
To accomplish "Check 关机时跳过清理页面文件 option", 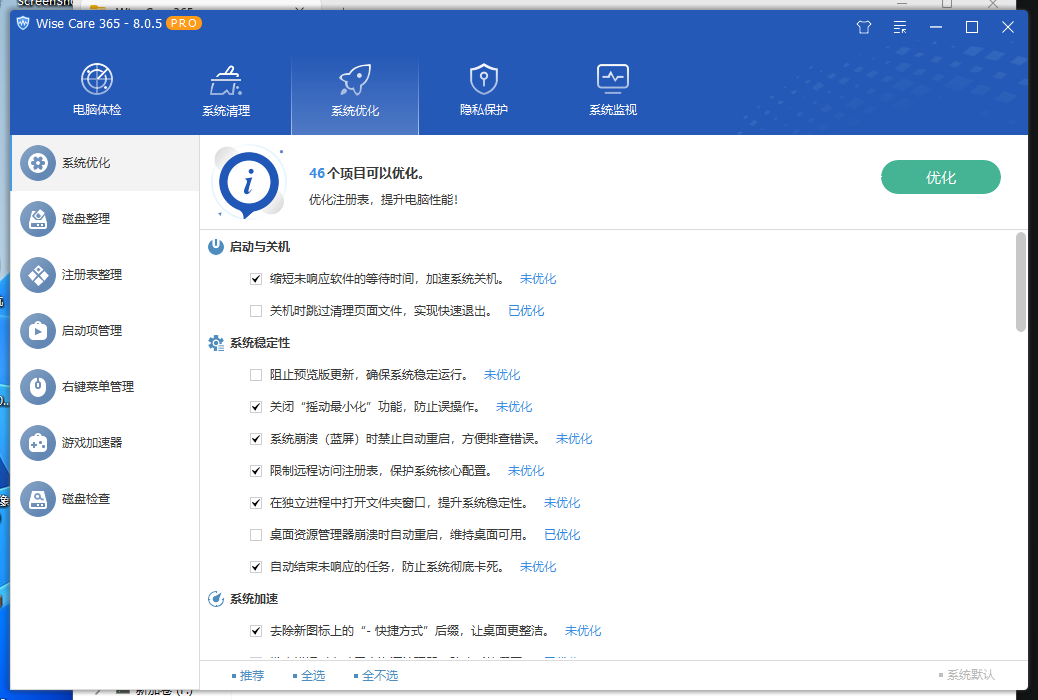I will click(256, 311).
